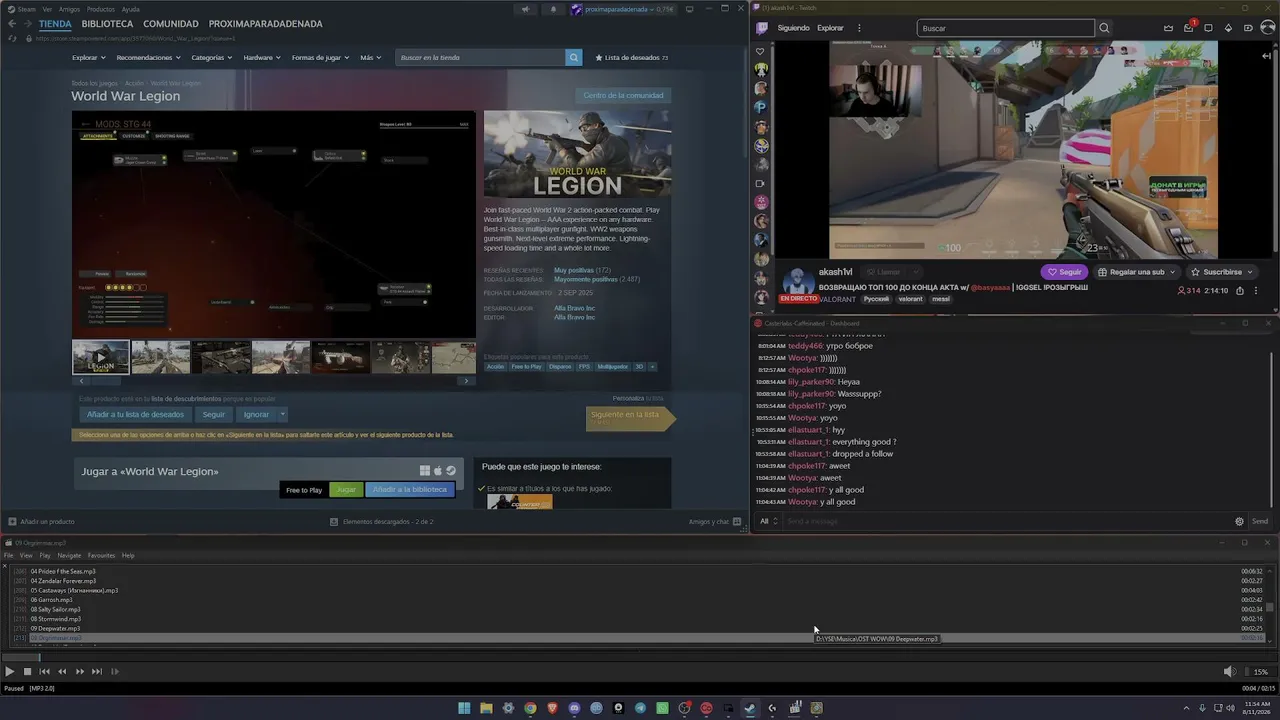Open the Amigos menu in Steam
Viewport: 1280px width, 720px height.
coord(69,9)
